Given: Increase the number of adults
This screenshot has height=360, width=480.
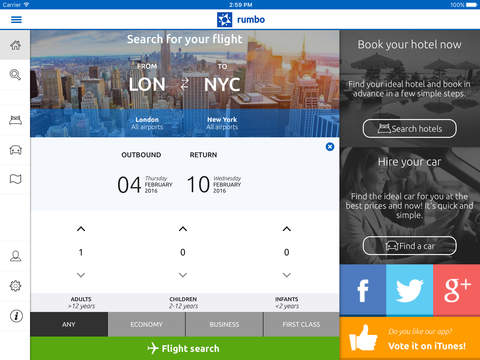Looking at the screenshot, I should tap(81, 229).
